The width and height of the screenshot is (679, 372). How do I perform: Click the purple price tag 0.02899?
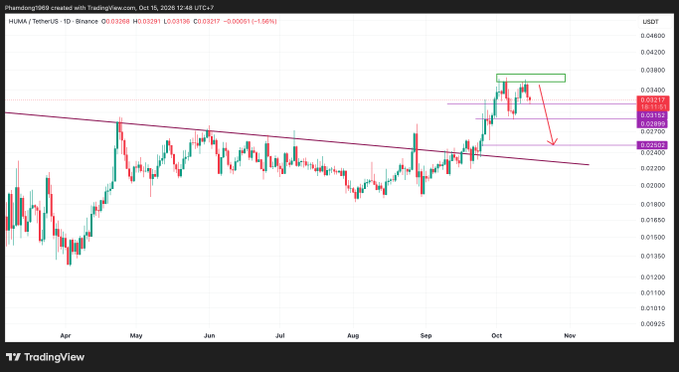pos(652,124)
